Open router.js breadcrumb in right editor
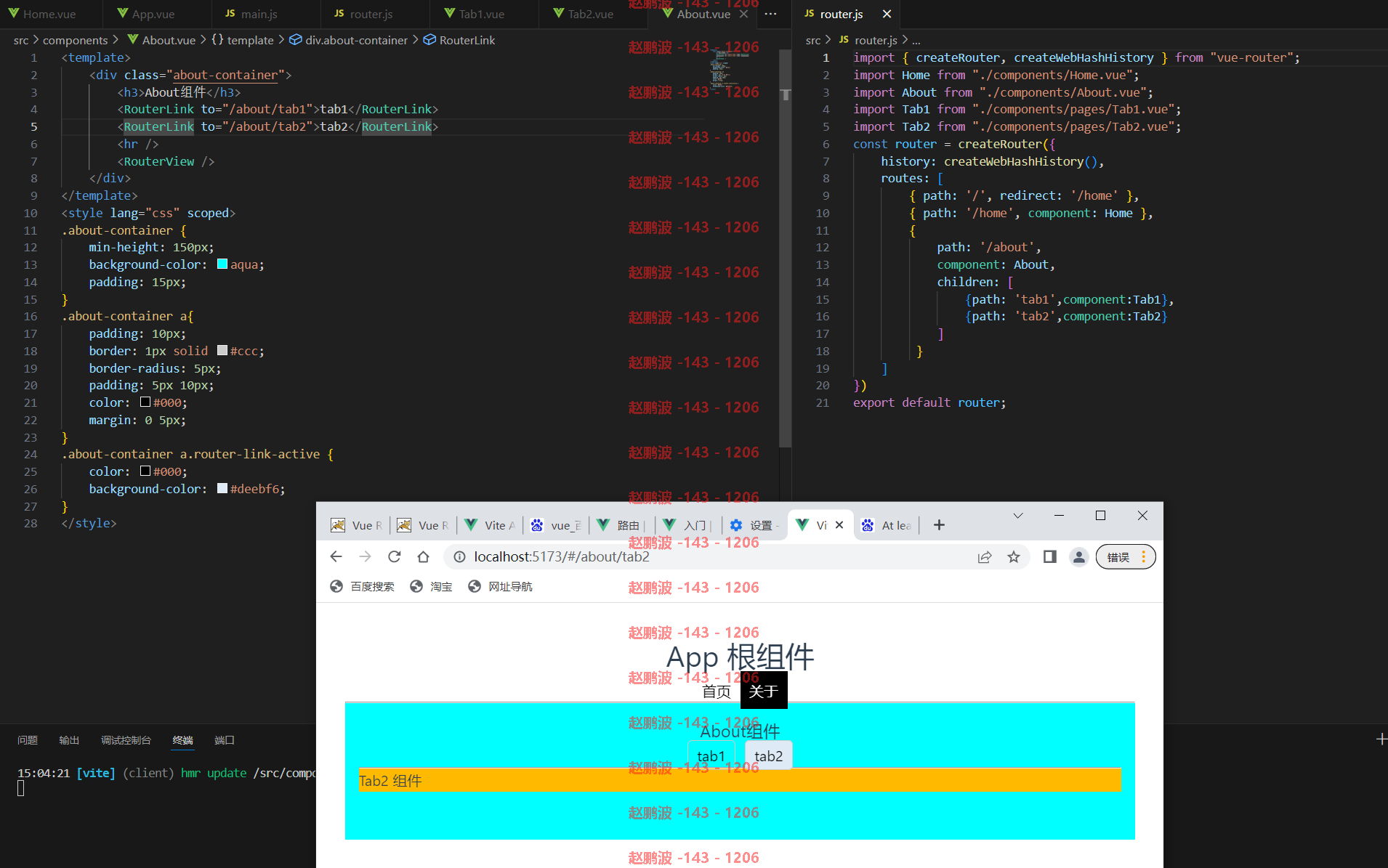1388x868 pixels. pyautogui.click(x=868, y=40)
